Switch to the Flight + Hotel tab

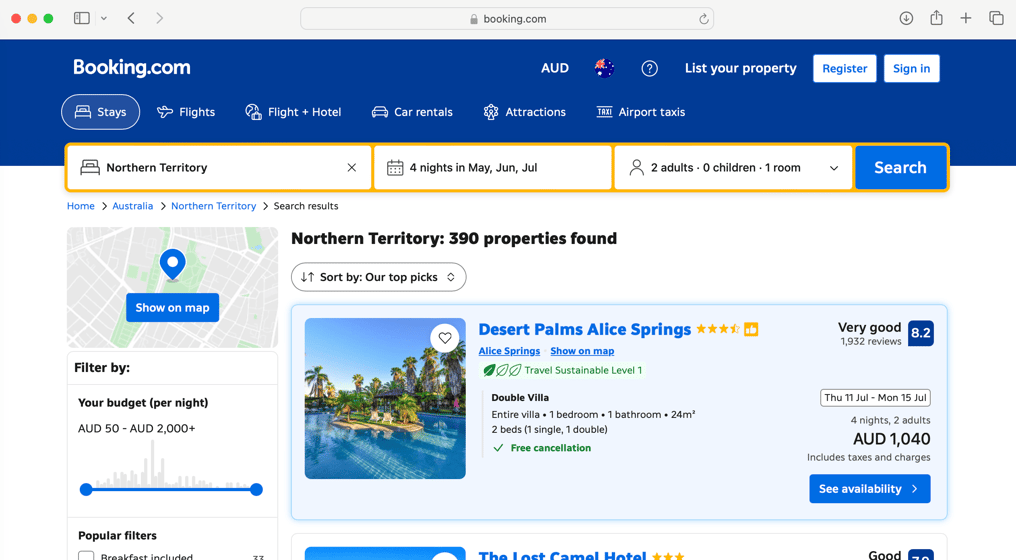[x=293, y=111]
